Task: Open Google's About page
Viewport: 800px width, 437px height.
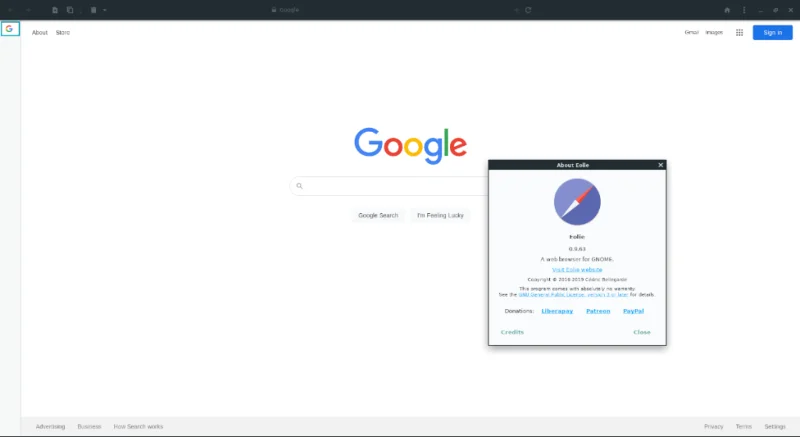Action: tap(40, 33)
